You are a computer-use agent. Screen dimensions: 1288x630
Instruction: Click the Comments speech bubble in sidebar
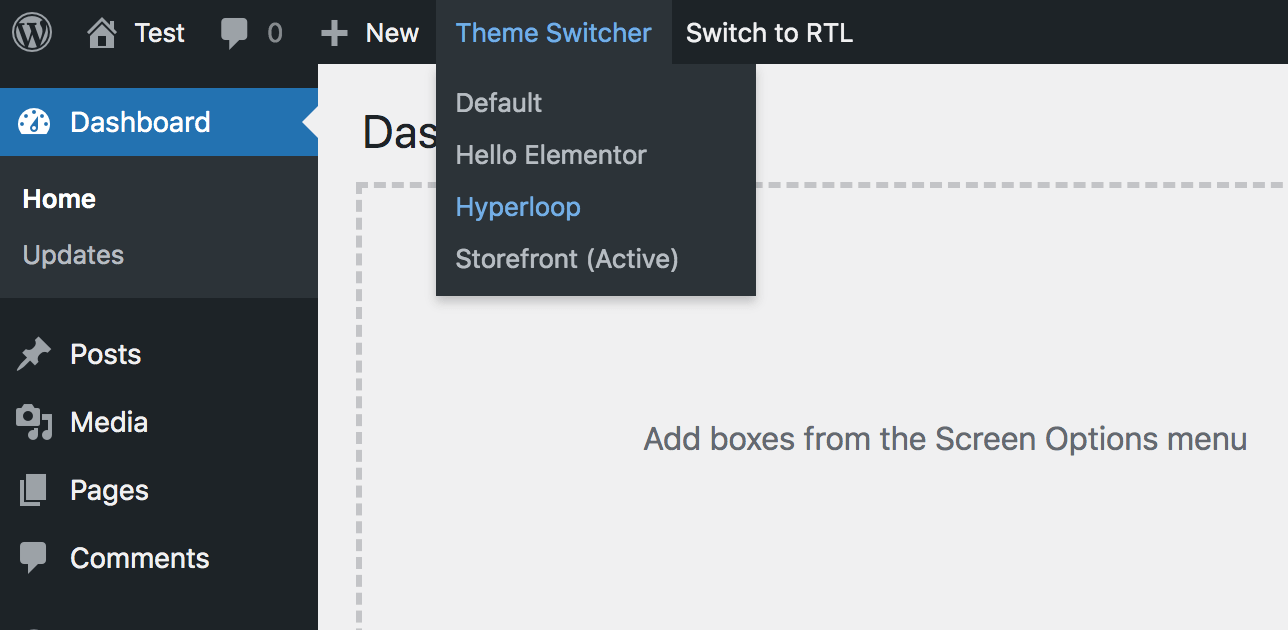click(x=34, y=557)
